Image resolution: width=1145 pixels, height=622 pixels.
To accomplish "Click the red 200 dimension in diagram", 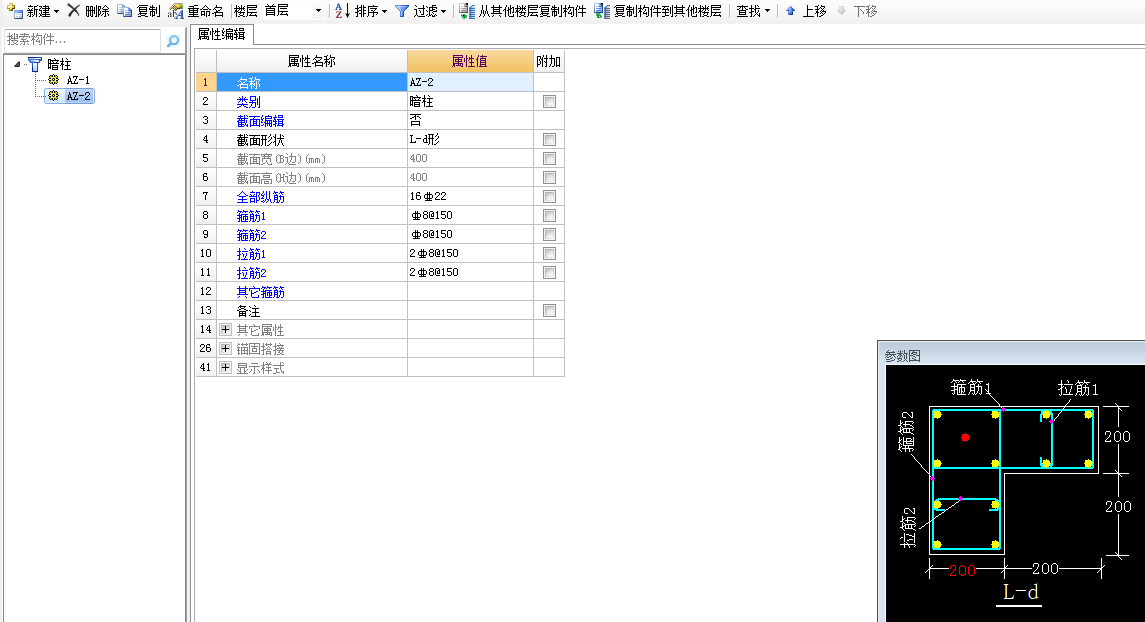I will coord(962,571).
